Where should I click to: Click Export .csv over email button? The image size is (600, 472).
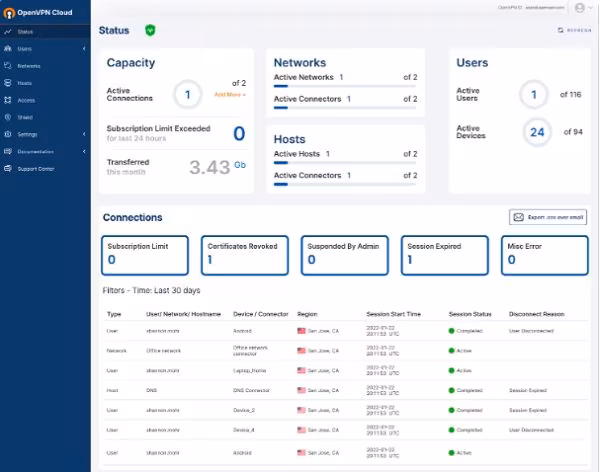(x=548, y=217)
